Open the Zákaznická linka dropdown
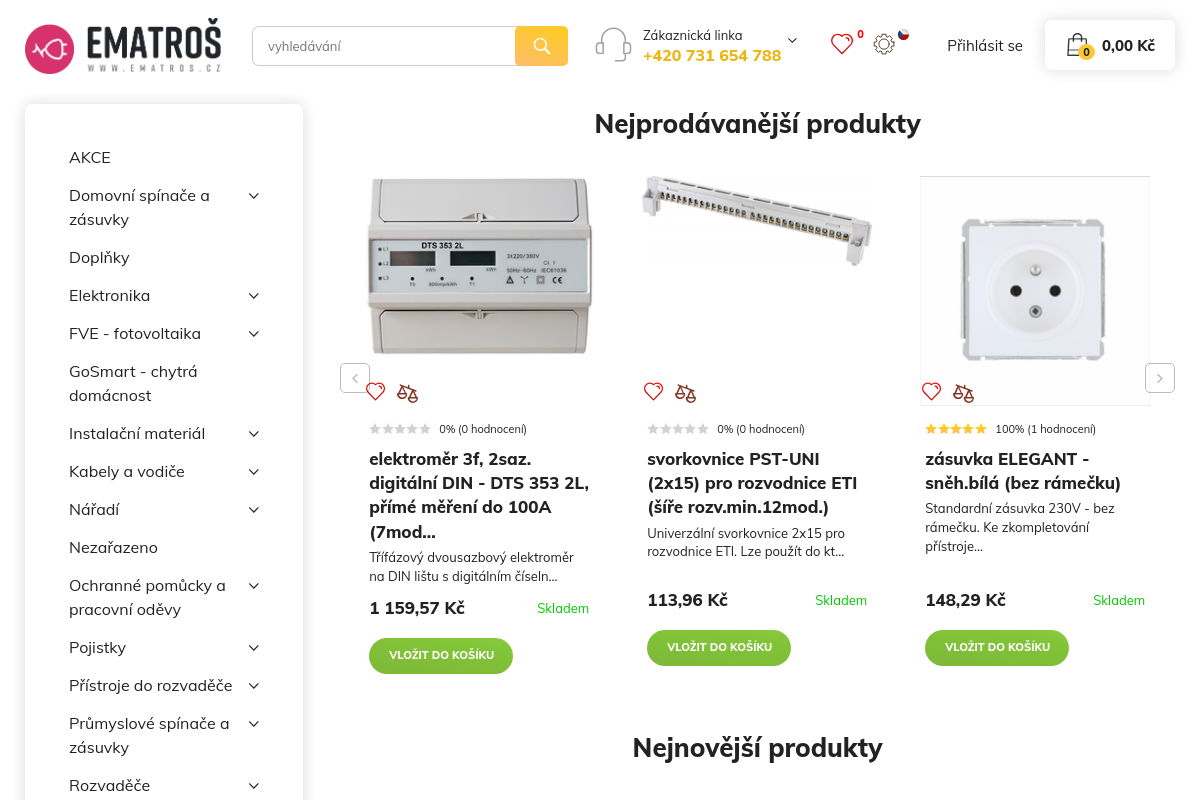1200x800 pixels. tap(792, 40)
